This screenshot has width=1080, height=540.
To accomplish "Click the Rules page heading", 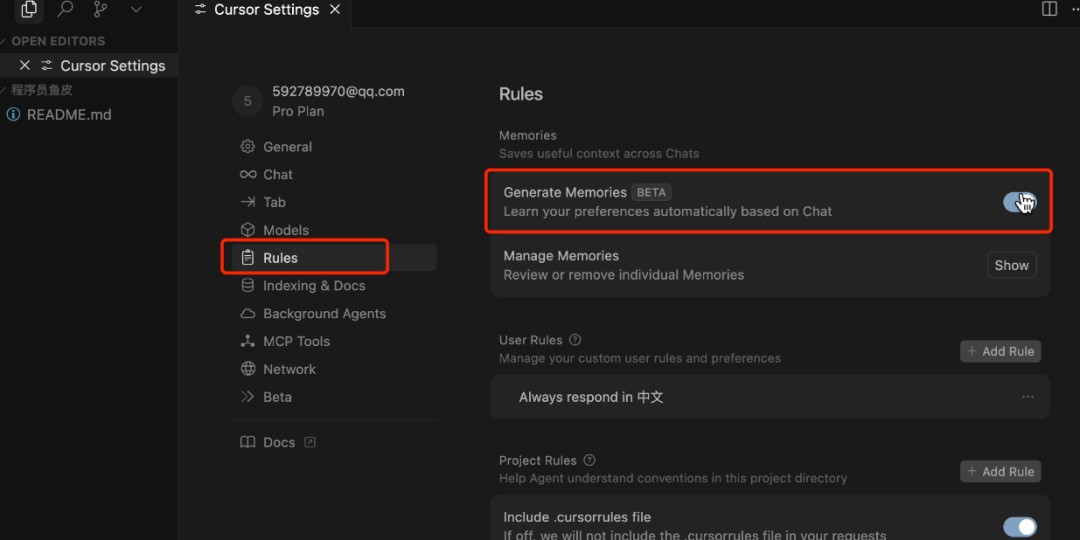I will tap(521, 94).
